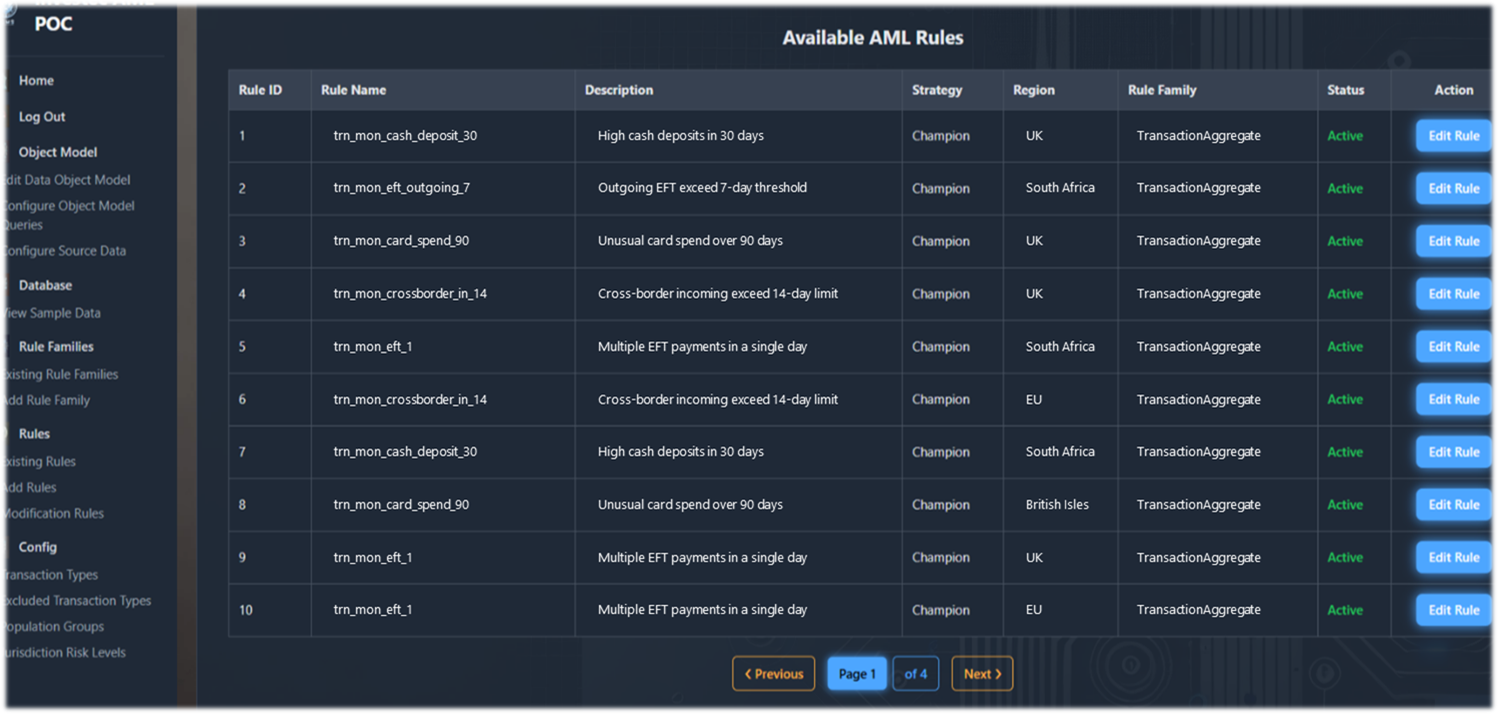1498x714 pixels.
Task: Click the Rule Families section icon
Action: tap(5, 346)
